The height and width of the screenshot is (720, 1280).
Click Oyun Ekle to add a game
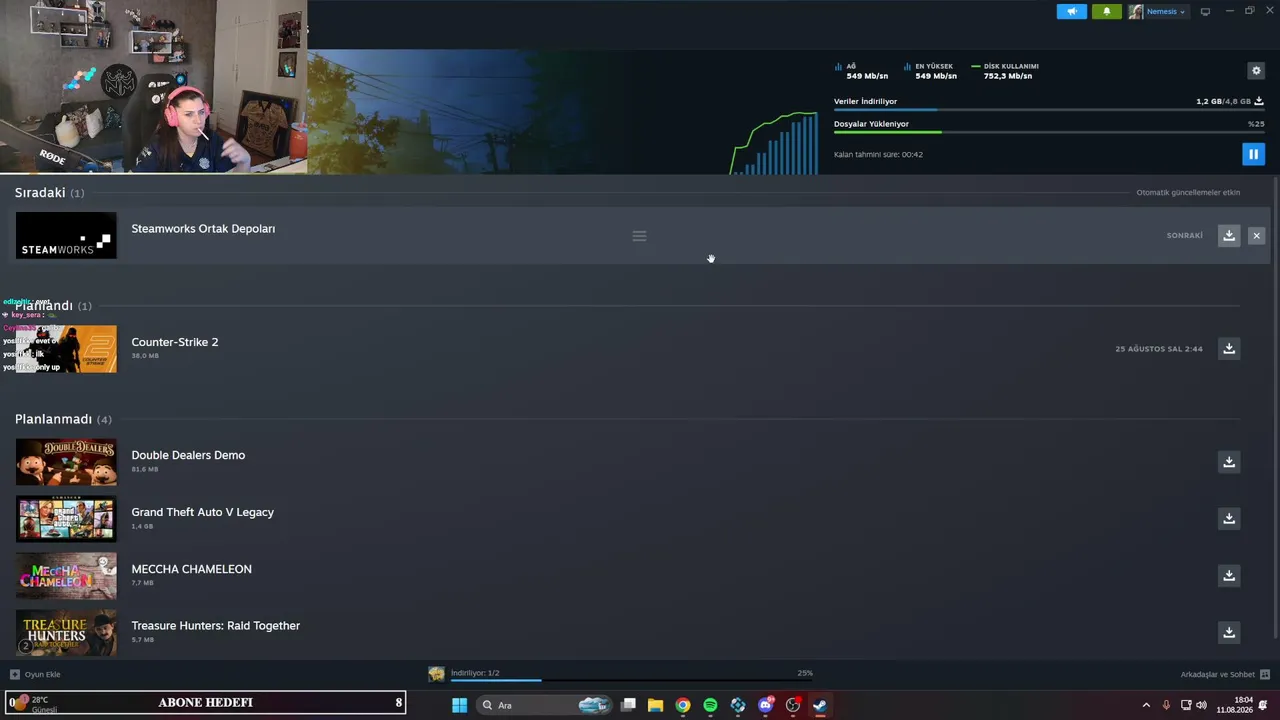tap(35, 674)
